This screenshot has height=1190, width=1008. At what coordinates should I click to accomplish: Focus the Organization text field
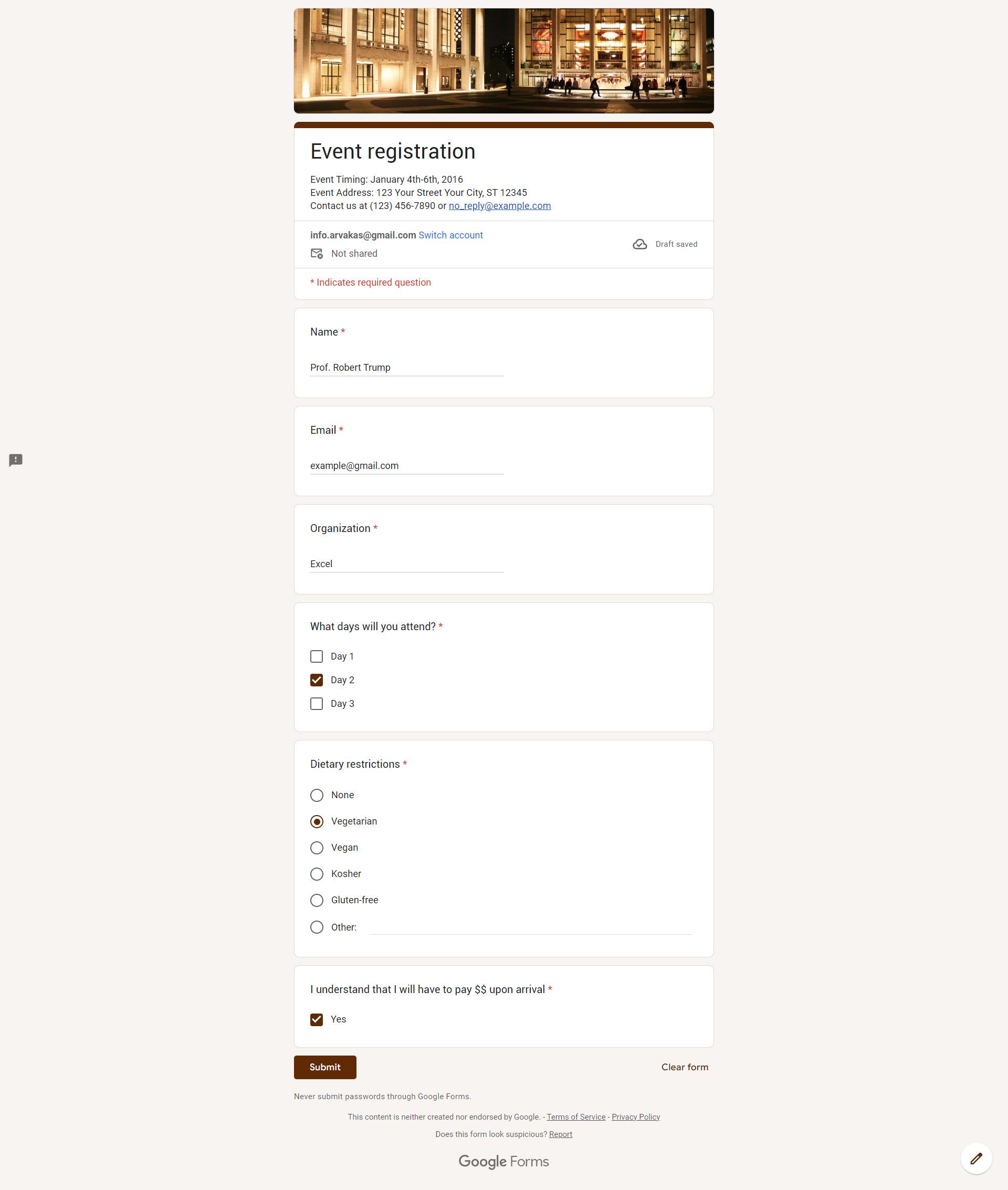click(x=406, y=563)
